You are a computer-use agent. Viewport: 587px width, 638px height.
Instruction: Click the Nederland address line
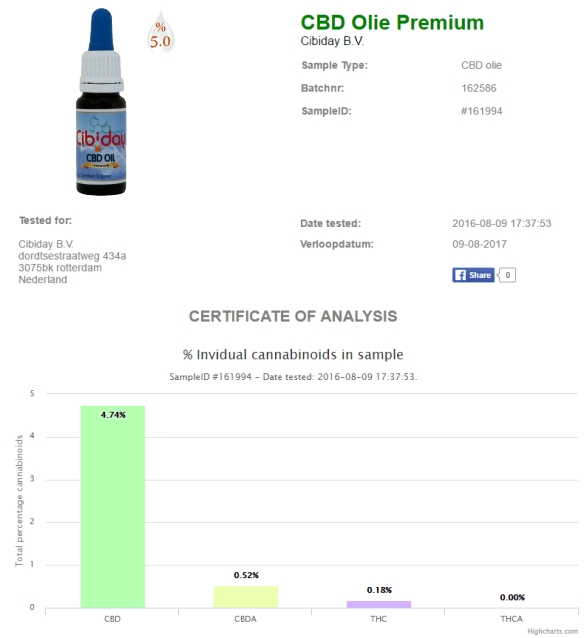point(43,280)
